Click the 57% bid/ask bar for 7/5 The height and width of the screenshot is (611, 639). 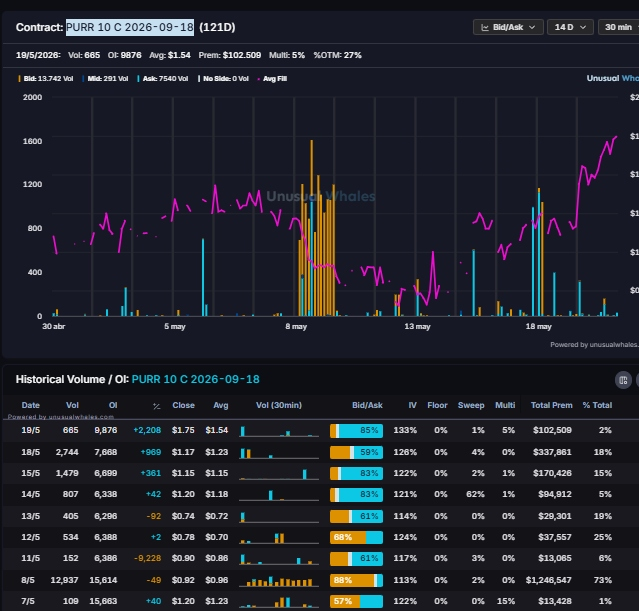point(357,602)
